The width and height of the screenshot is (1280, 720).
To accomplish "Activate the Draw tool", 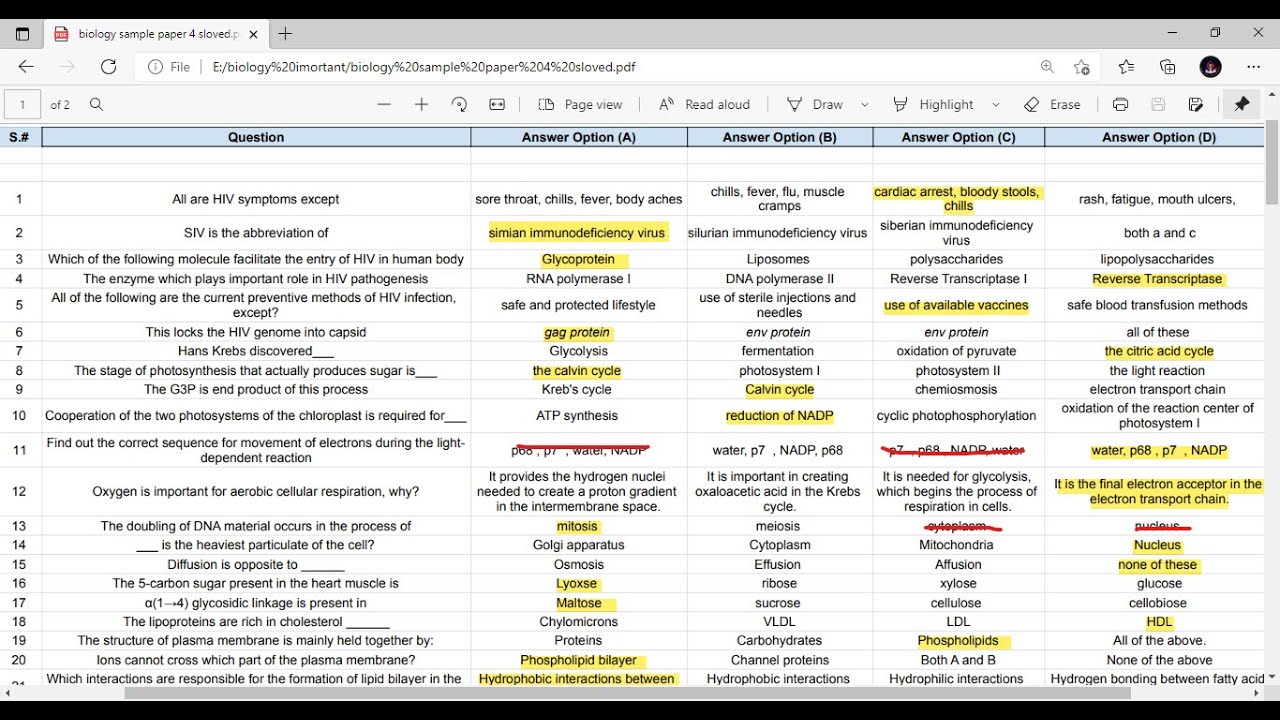I will [x=815, y=104].
